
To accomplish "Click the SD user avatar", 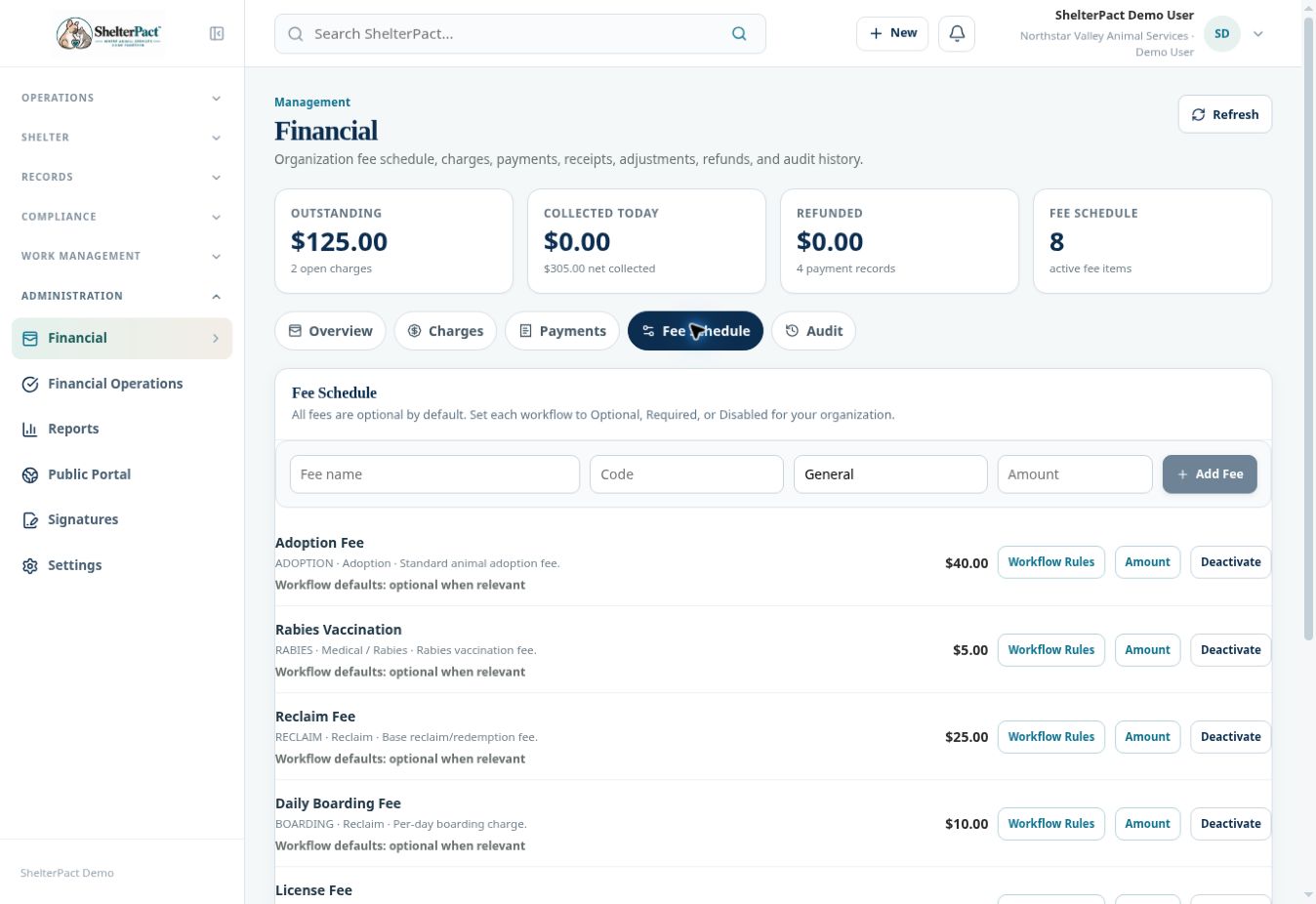I will pos(1222,34).
